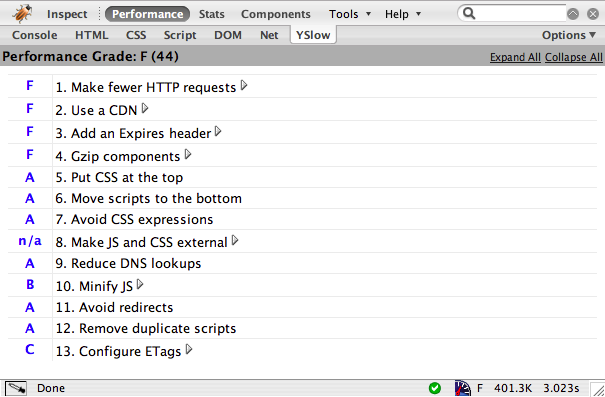Viewport: 605px width, 397px height.
Task: Click the 401.3K page size in status bar
Action: pyautogui.click(x=513, y=388)
